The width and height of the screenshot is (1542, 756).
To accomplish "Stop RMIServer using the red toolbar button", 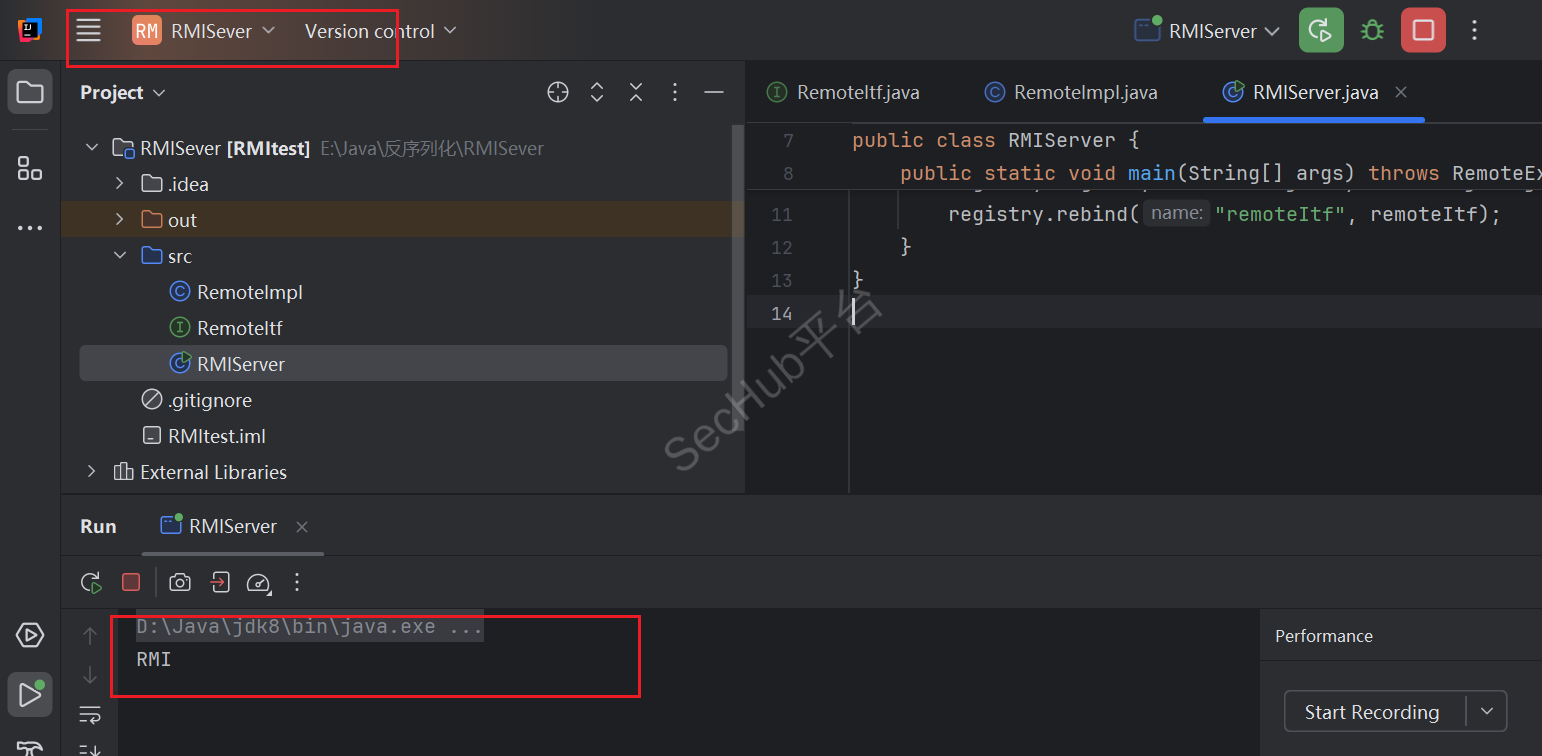I will point(1422,31).
